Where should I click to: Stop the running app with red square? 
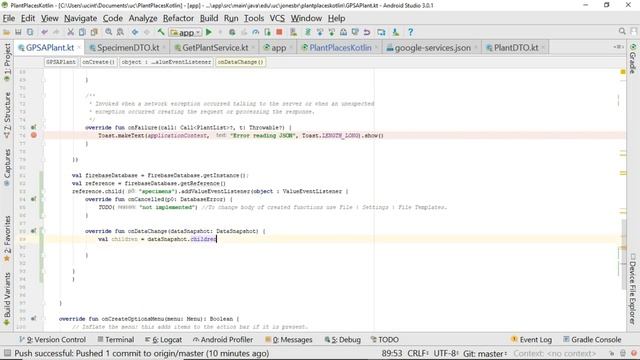(x=279, y=32)
